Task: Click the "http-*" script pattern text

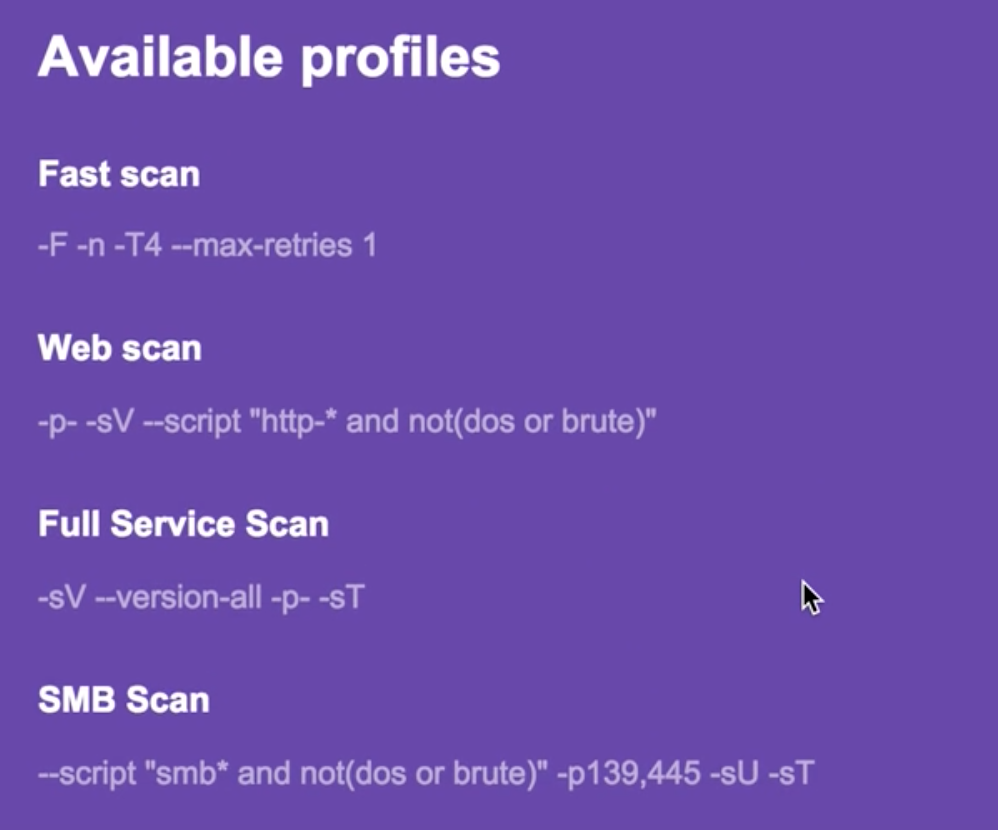Action: click(293, 421)
